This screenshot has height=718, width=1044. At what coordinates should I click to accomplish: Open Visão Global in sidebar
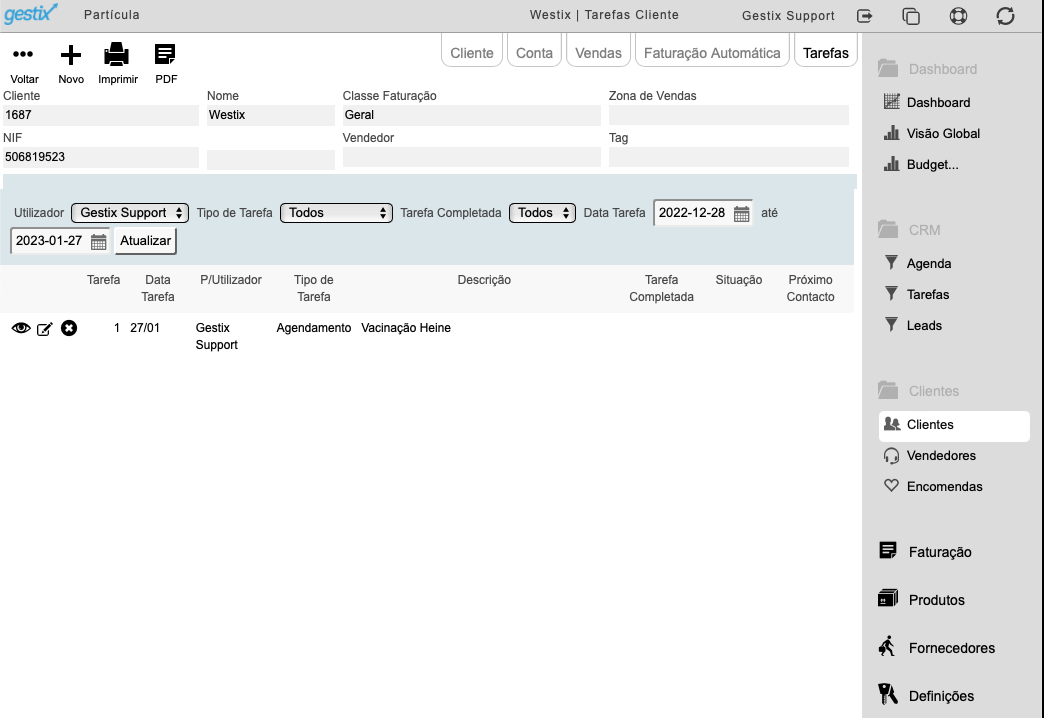tap(943, 133)
